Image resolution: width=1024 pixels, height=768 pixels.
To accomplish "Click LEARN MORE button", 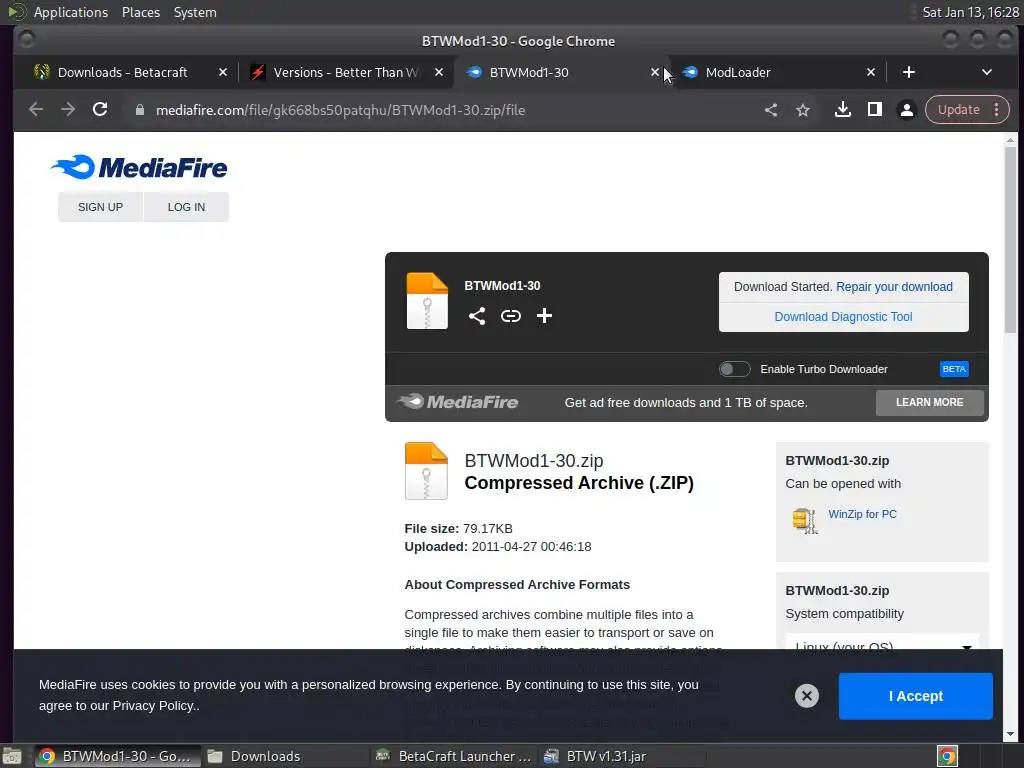I will (929, 402).
